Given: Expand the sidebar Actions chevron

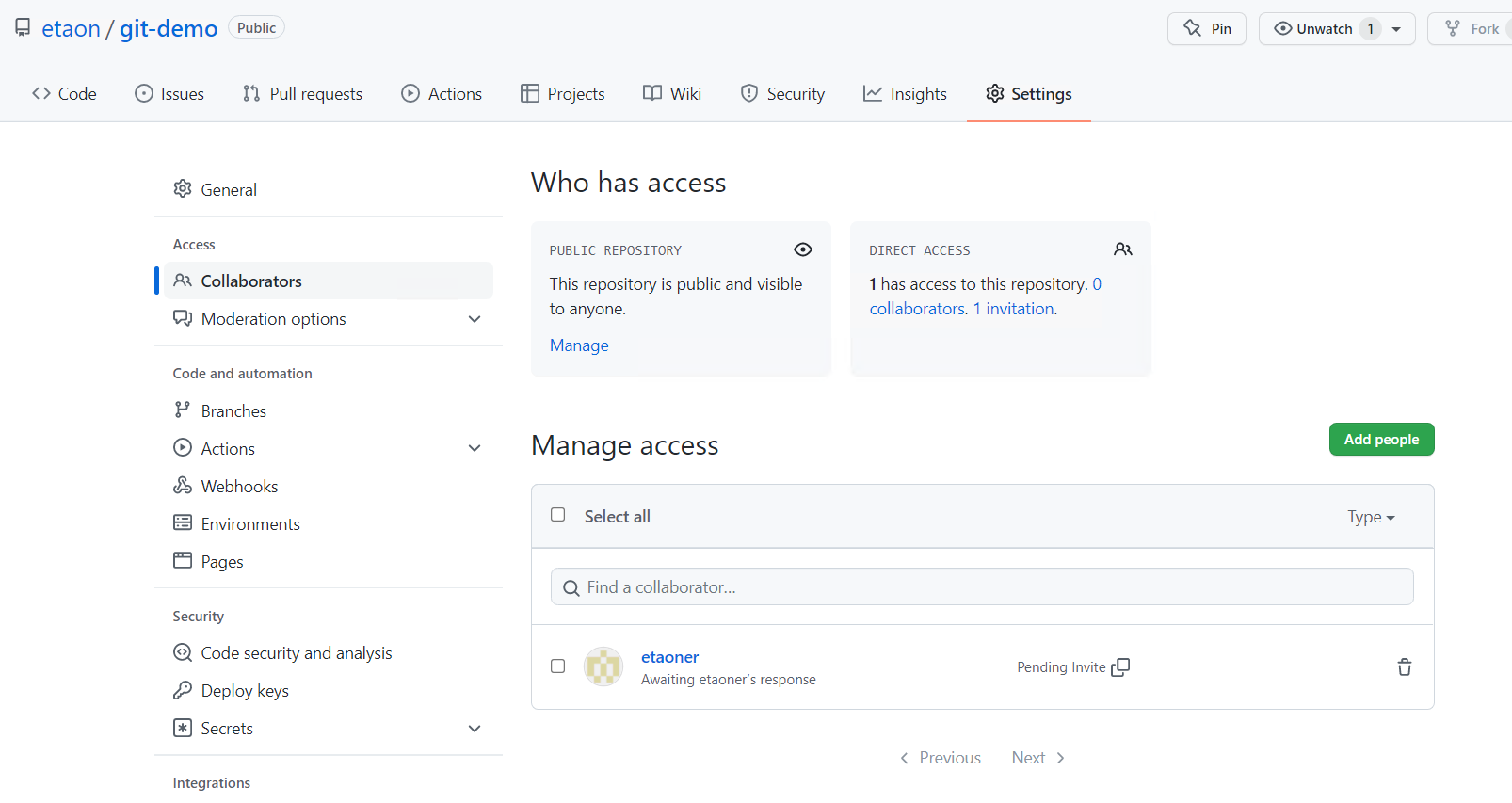Looking at the screenshot, I should 475,449.
